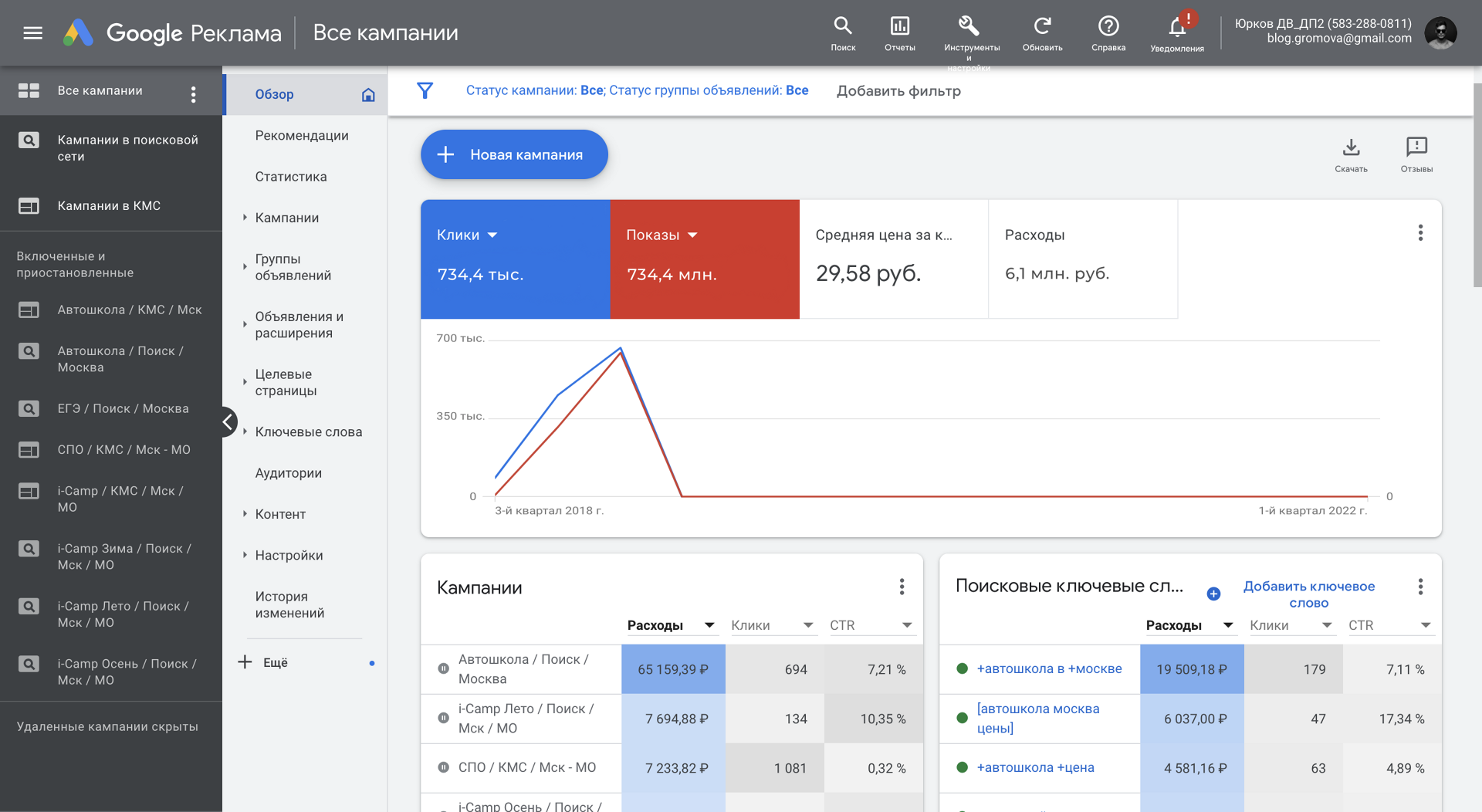This screenshot has height=812, width=1482.
Task: Expand the Кампании menu section
Action: tap(245, 218)
